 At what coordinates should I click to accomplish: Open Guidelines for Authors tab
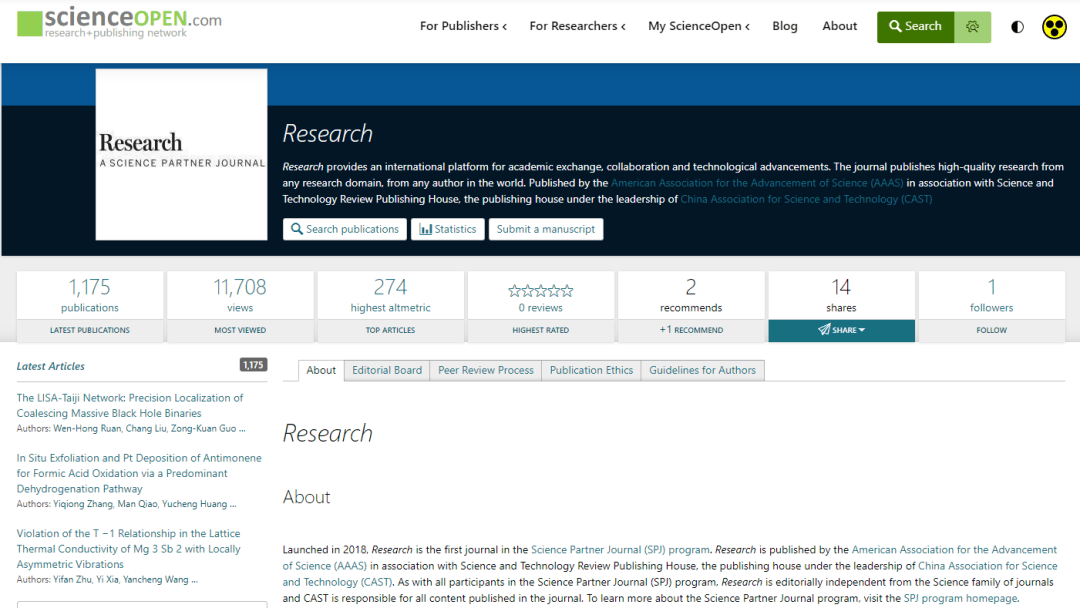[x=703, y=370]
